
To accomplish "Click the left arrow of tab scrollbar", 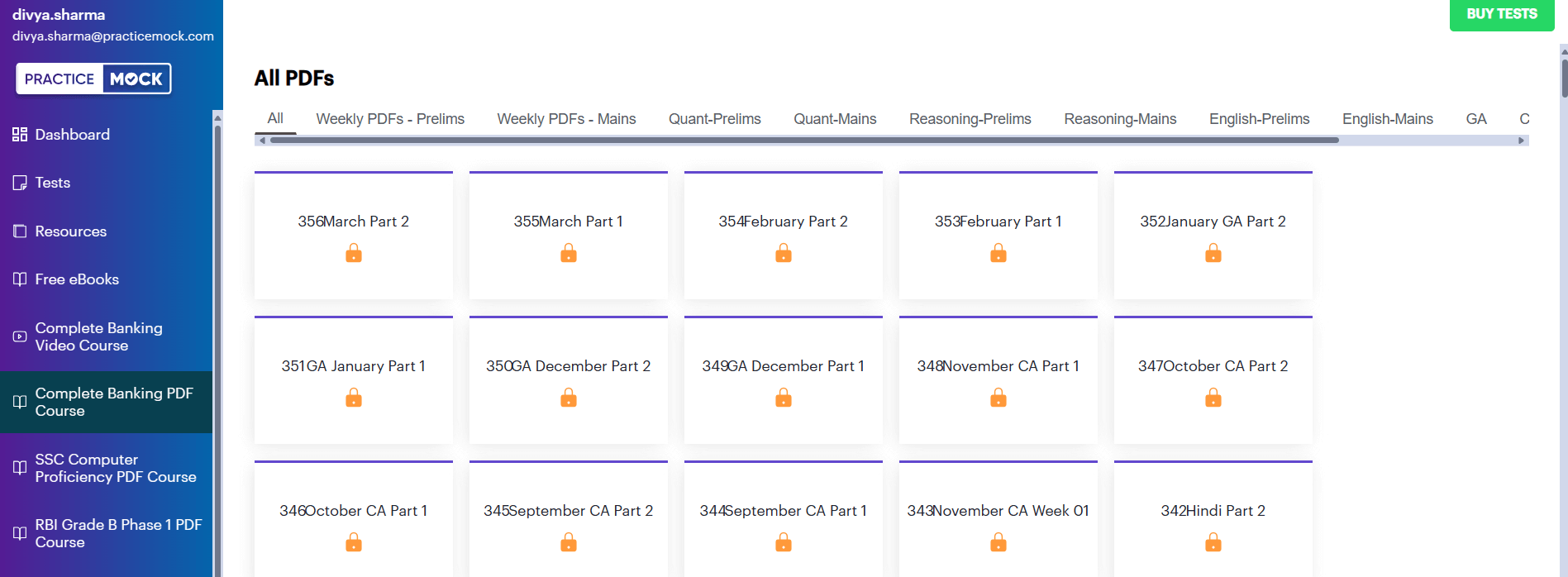I will [x=262, y=141].
